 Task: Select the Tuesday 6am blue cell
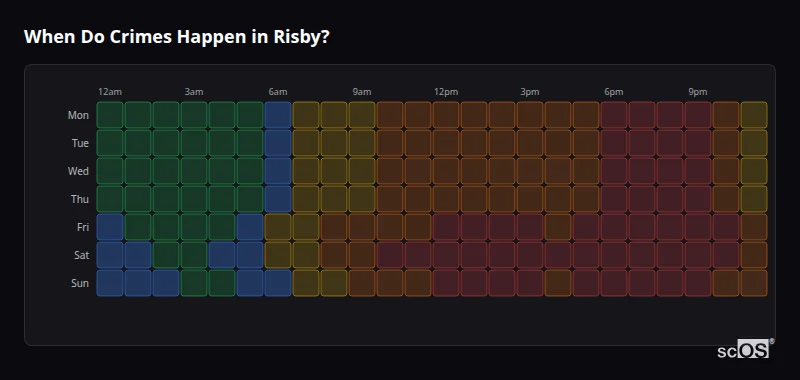[278, 143]
